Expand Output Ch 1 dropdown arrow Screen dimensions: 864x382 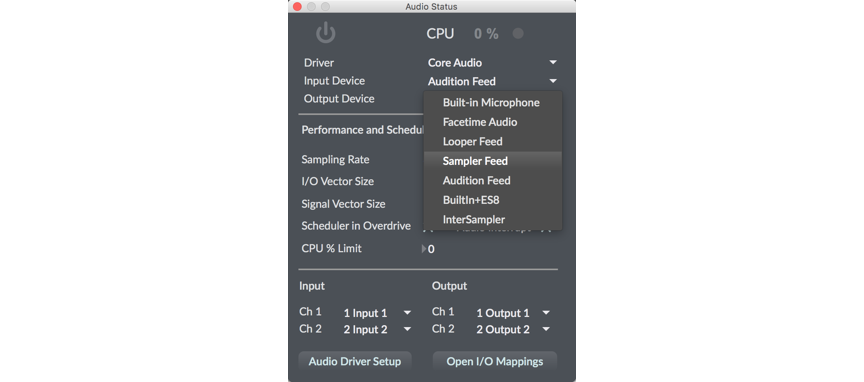point(546,313)
